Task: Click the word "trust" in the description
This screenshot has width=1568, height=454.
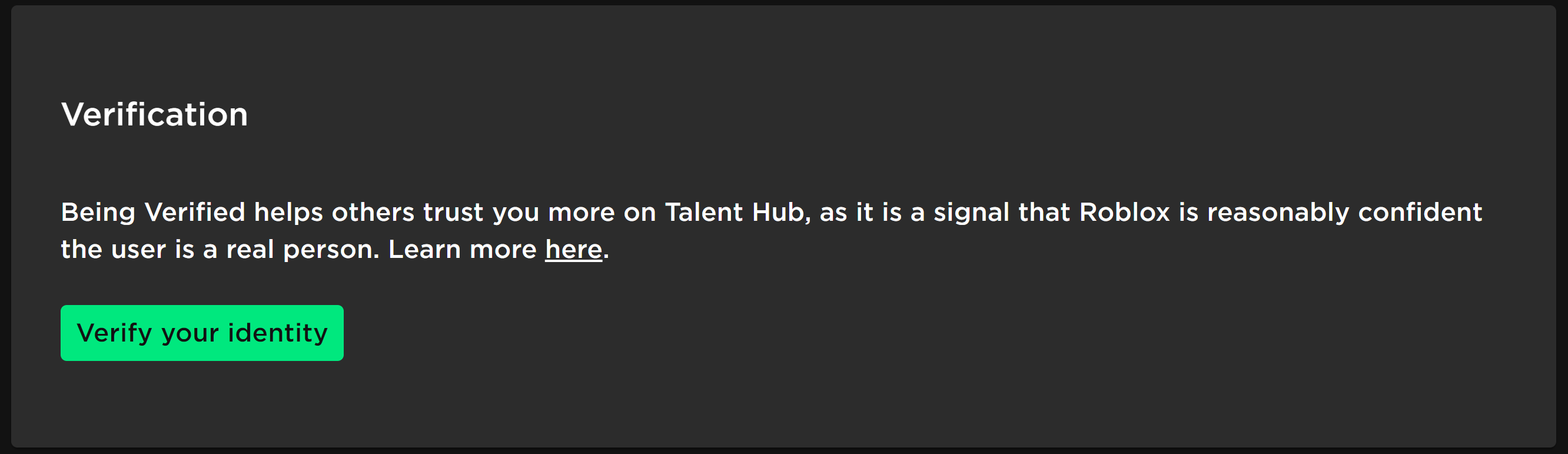Action: (453, 213)
